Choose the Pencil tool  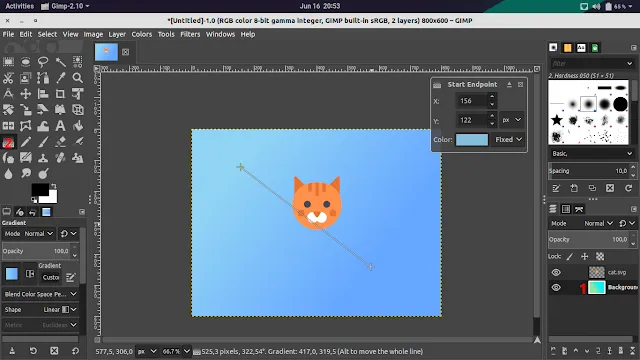[25, 142]
